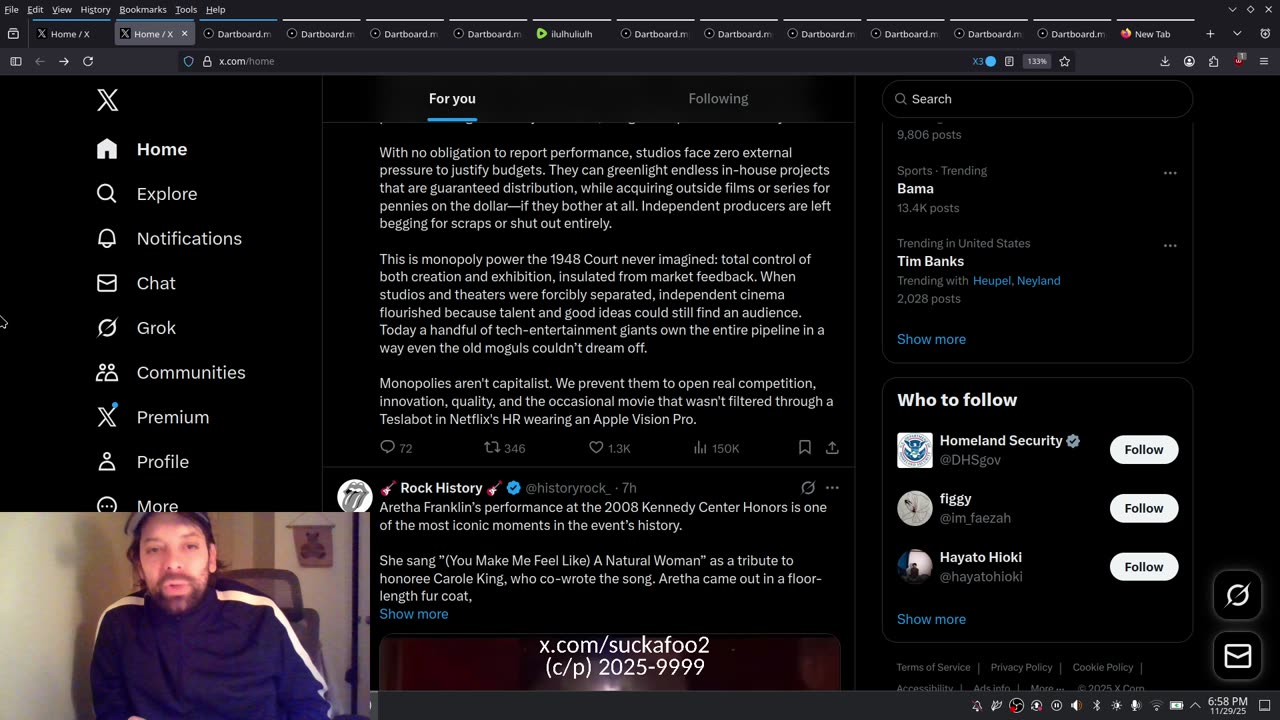Show more trends below Tim Banks

click(931, 339)
